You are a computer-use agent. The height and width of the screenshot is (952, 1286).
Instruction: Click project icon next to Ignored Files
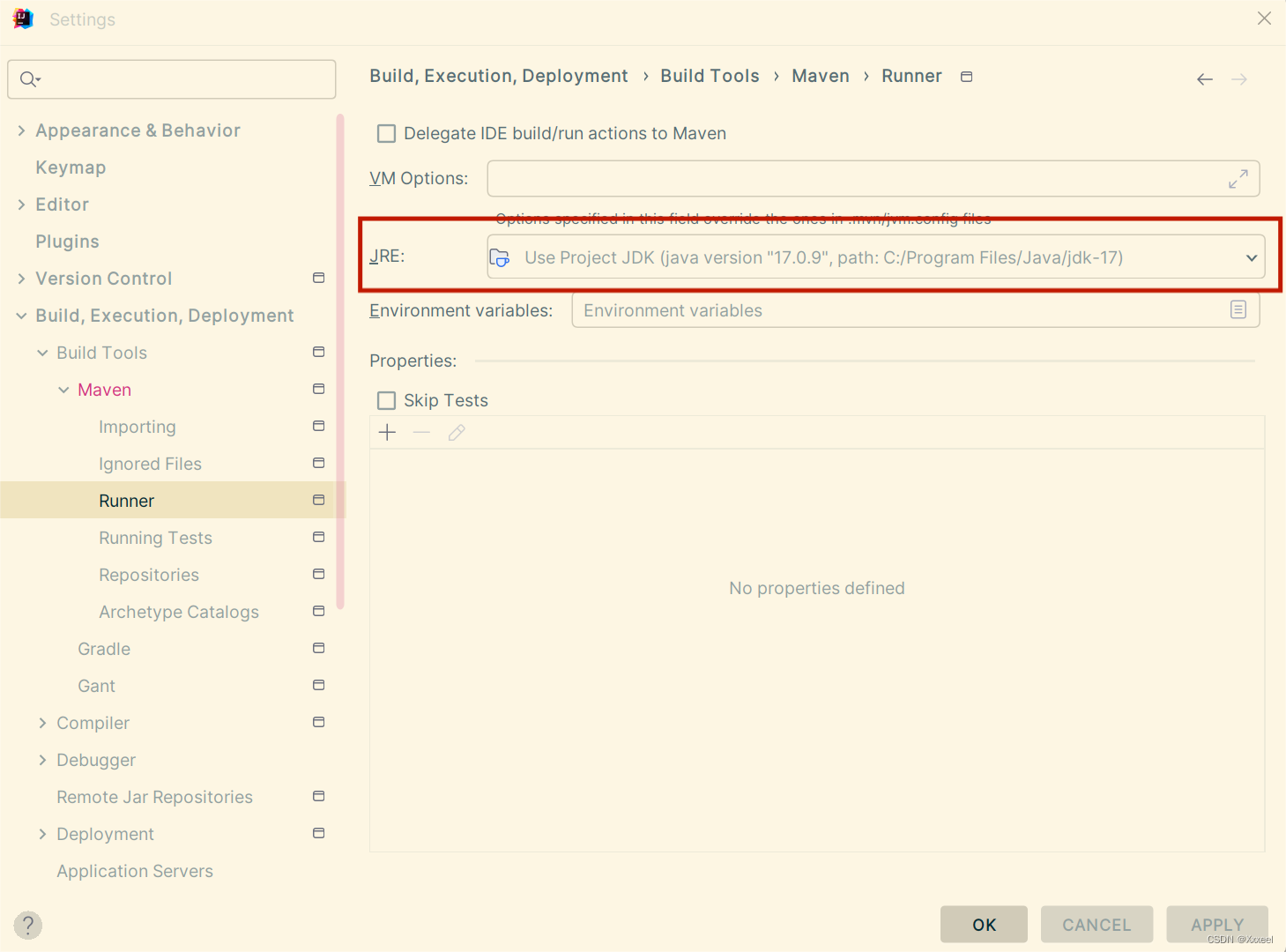click(319, 463)
